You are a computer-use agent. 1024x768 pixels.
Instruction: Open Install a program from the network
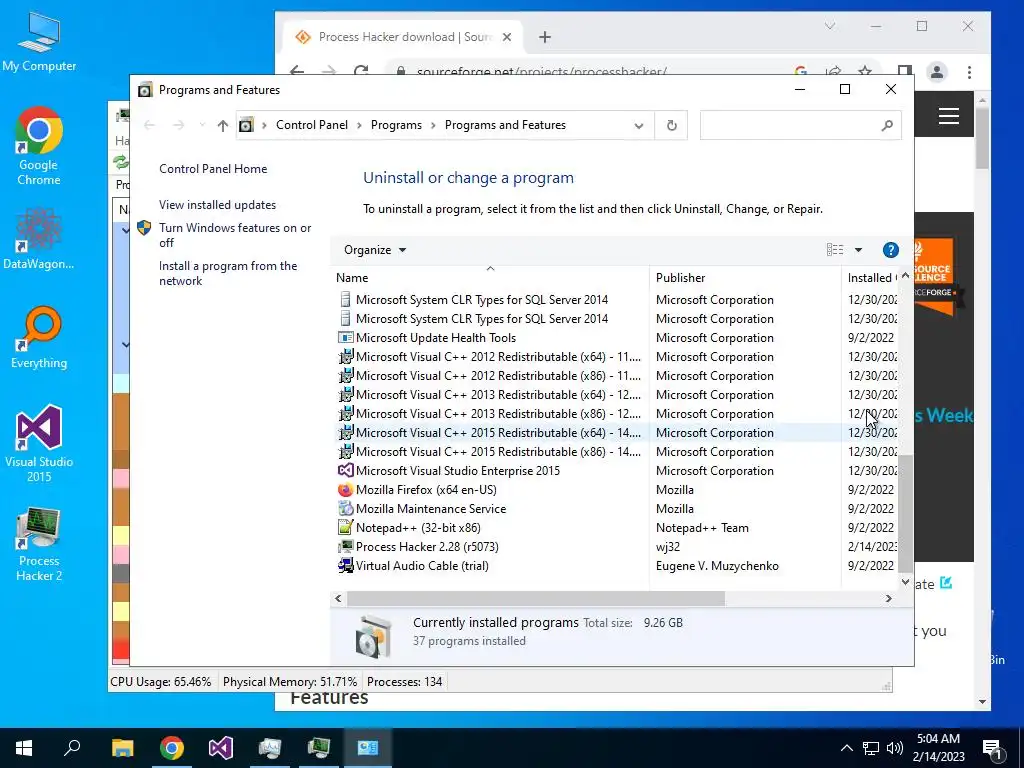click(228, 274)
